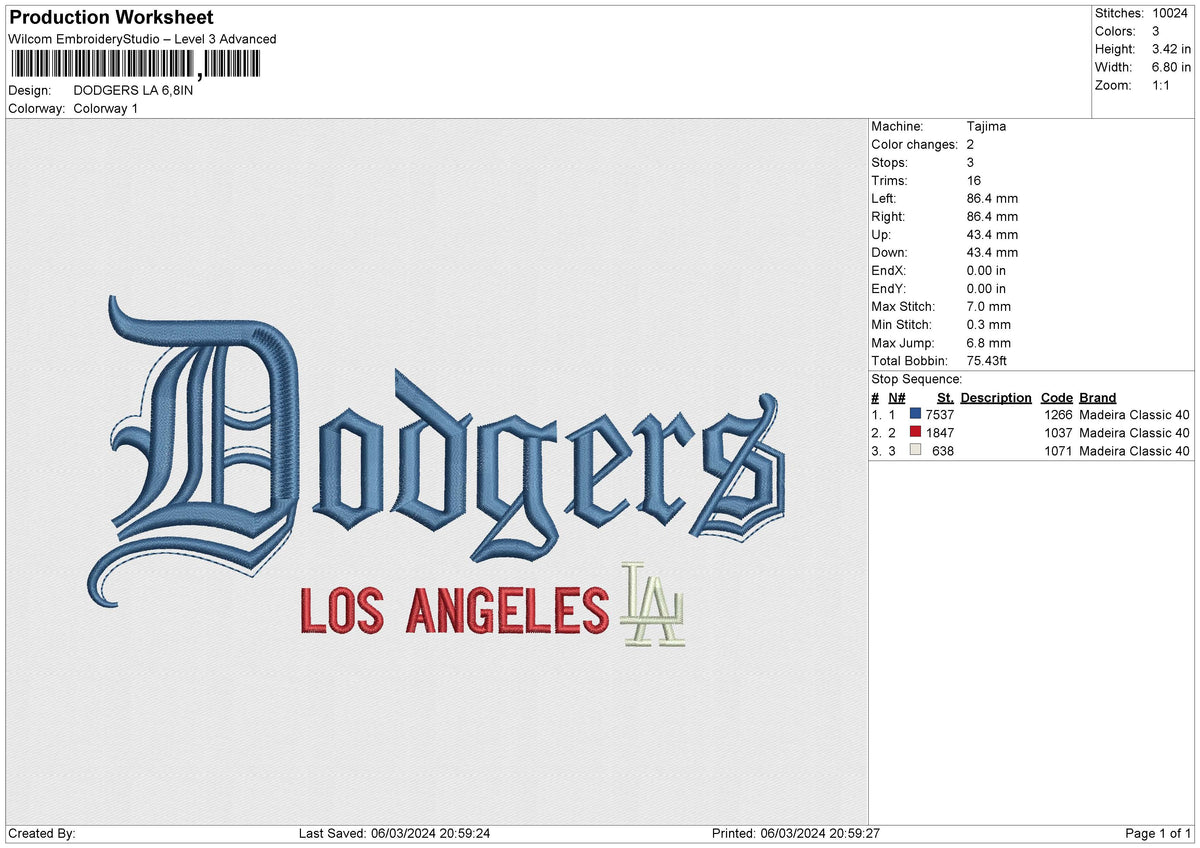1200x848 pixels.
Task: Click the Colors value 3 in the header
Action: (x=1156, y=31)
